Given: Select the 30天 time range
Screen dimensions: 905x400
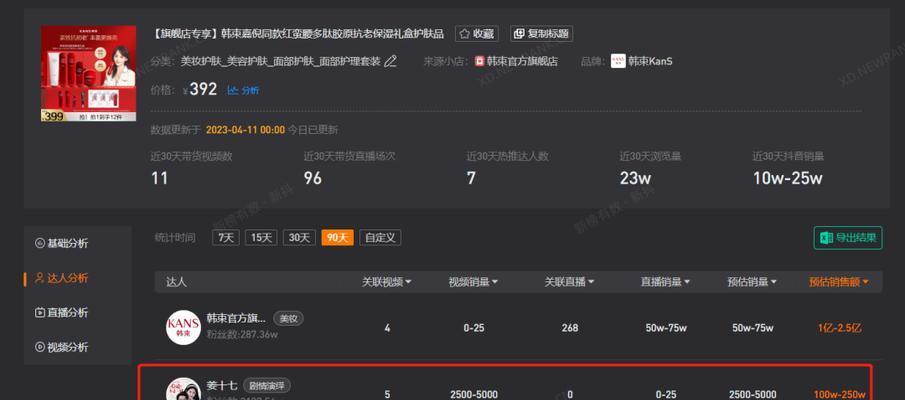Looking at the screenshot, I should [x=299, y=238].
